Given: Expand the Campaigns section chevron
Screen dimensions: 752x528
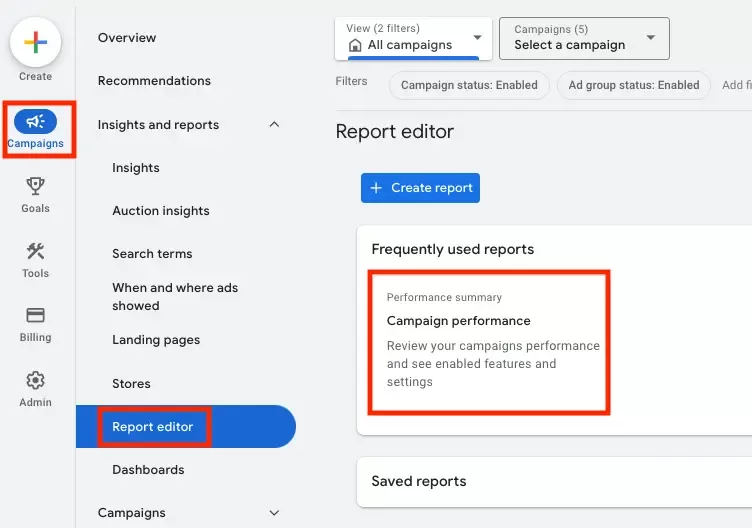Looking at the screenshot, I should coord(274,513).
